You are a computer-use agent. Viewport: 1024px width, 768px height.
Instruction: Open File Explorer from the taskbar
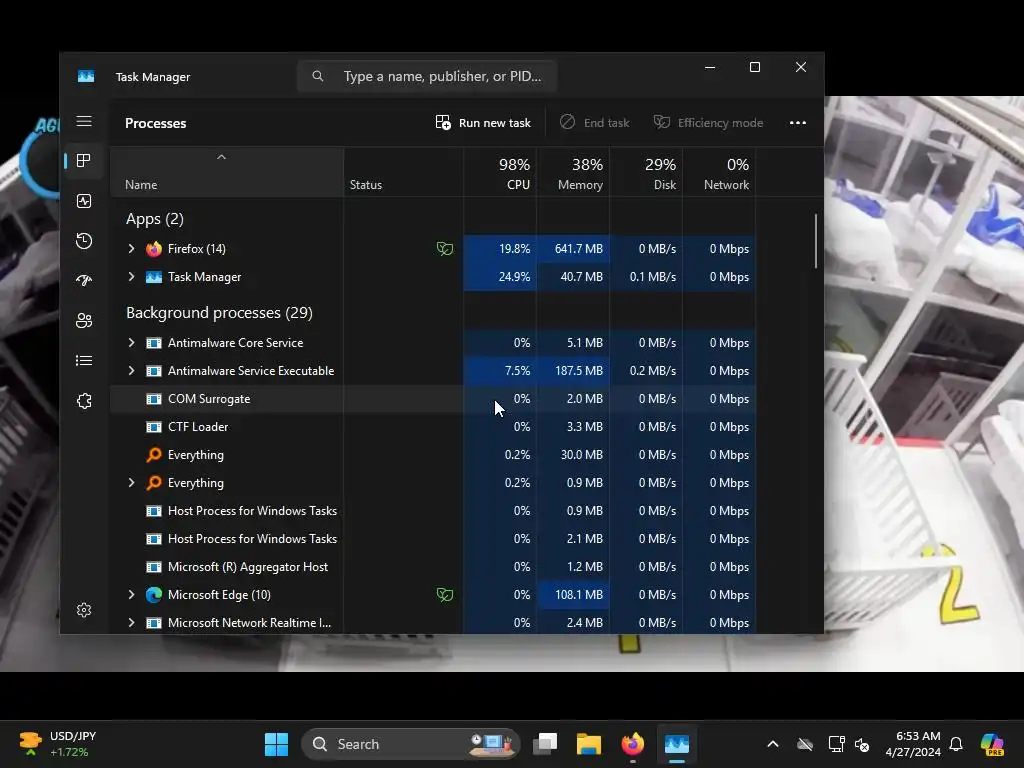[588, 744]
